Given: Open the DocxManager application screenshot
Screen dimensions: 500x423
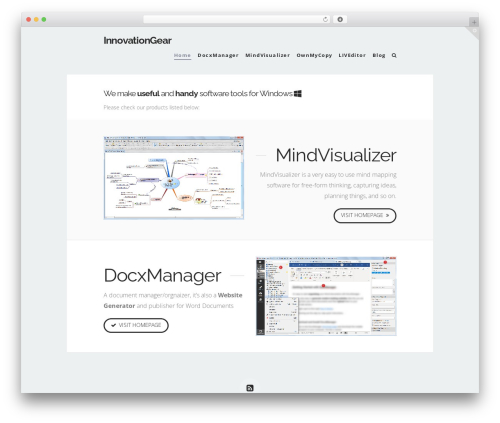Looking at the screenshot, I should tap(326, 296).
